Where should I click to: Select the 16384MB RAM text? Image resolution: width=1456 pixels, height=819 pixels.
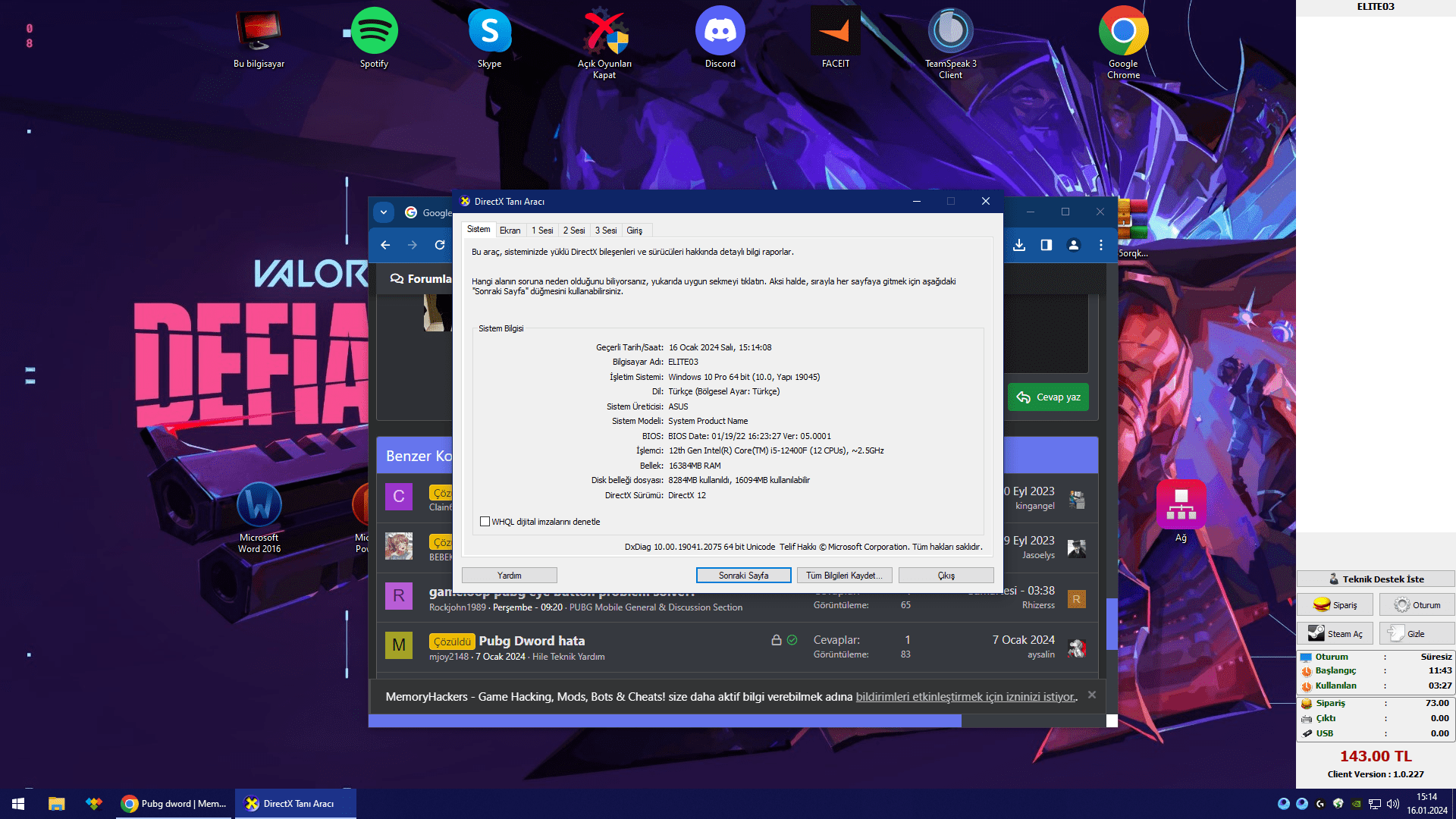(x=695, y=466)
